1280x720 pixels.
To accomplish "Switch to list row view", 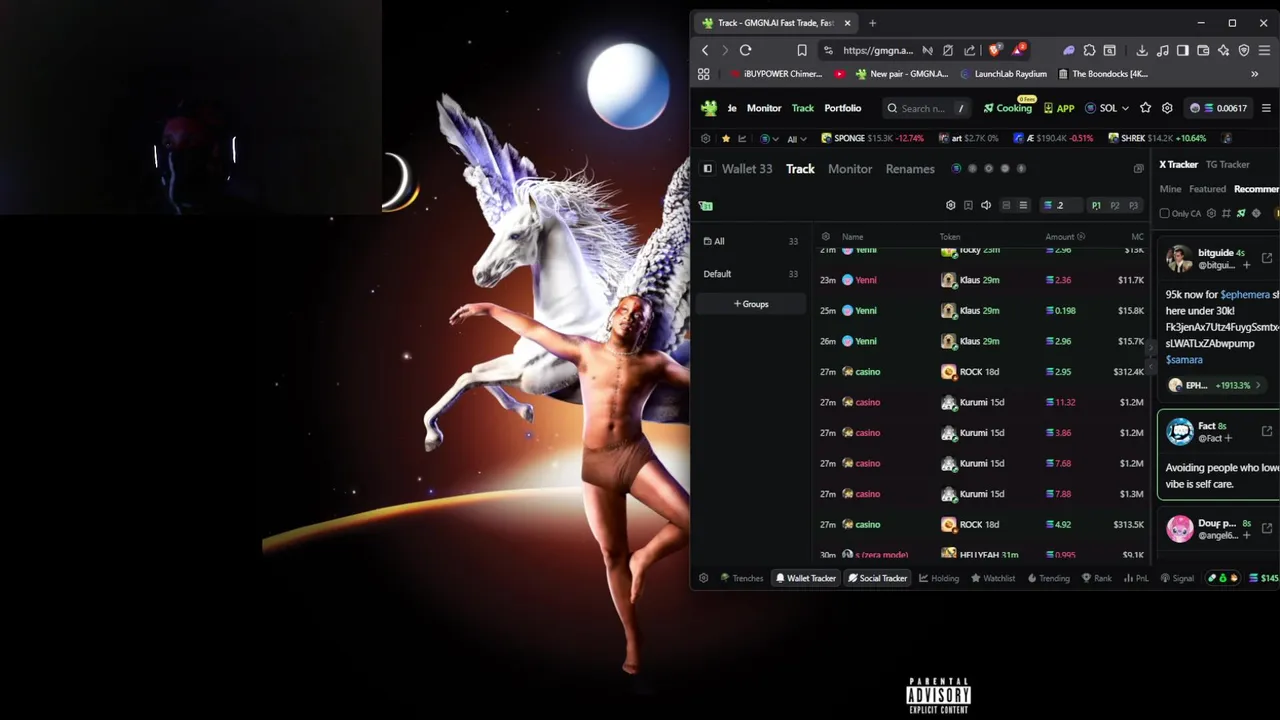I will (1023, 205).
